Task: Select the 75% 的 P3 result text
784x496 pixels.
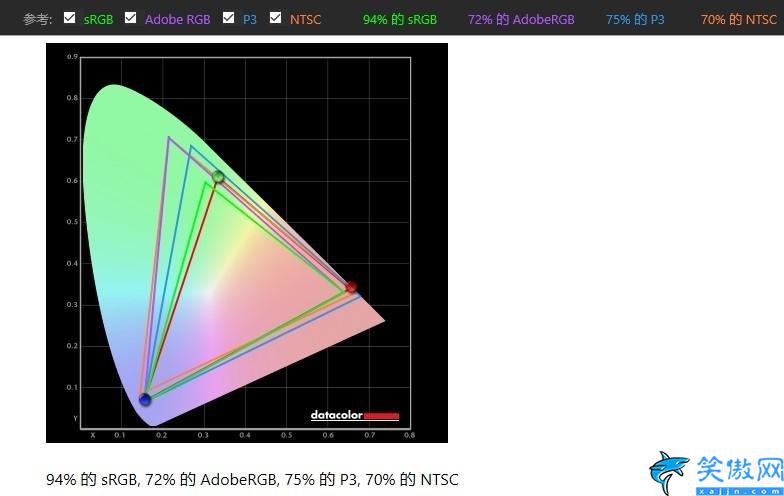Action: (x=635, y=20)
